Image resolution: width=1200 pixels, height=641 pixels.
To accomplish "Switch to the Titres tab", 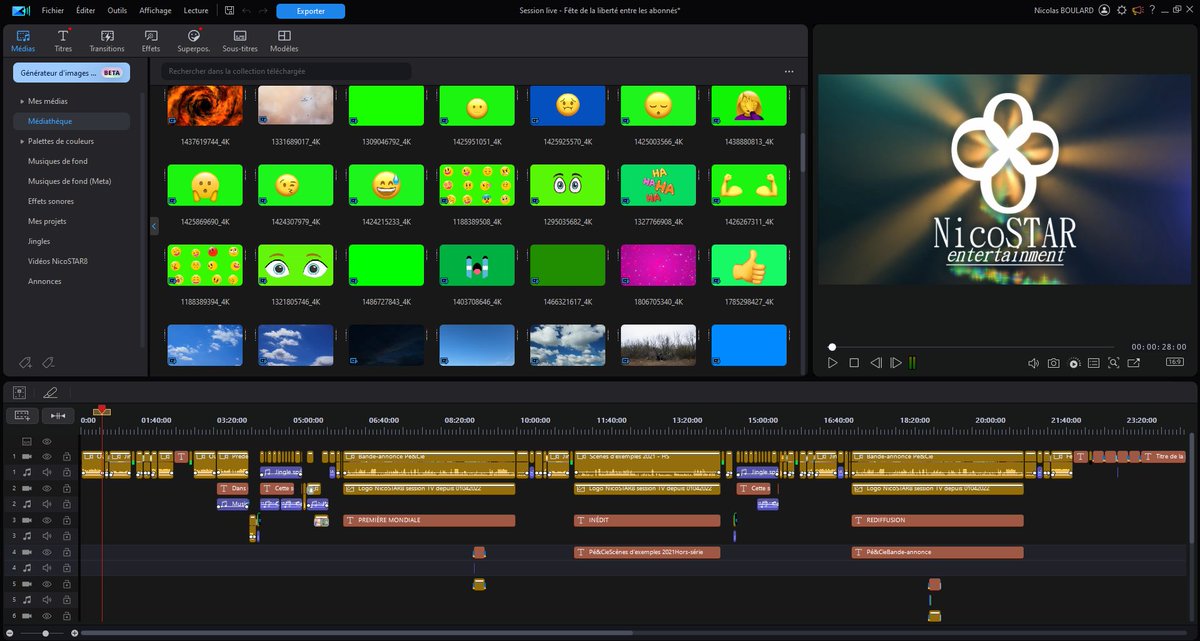I will (63, 40).
